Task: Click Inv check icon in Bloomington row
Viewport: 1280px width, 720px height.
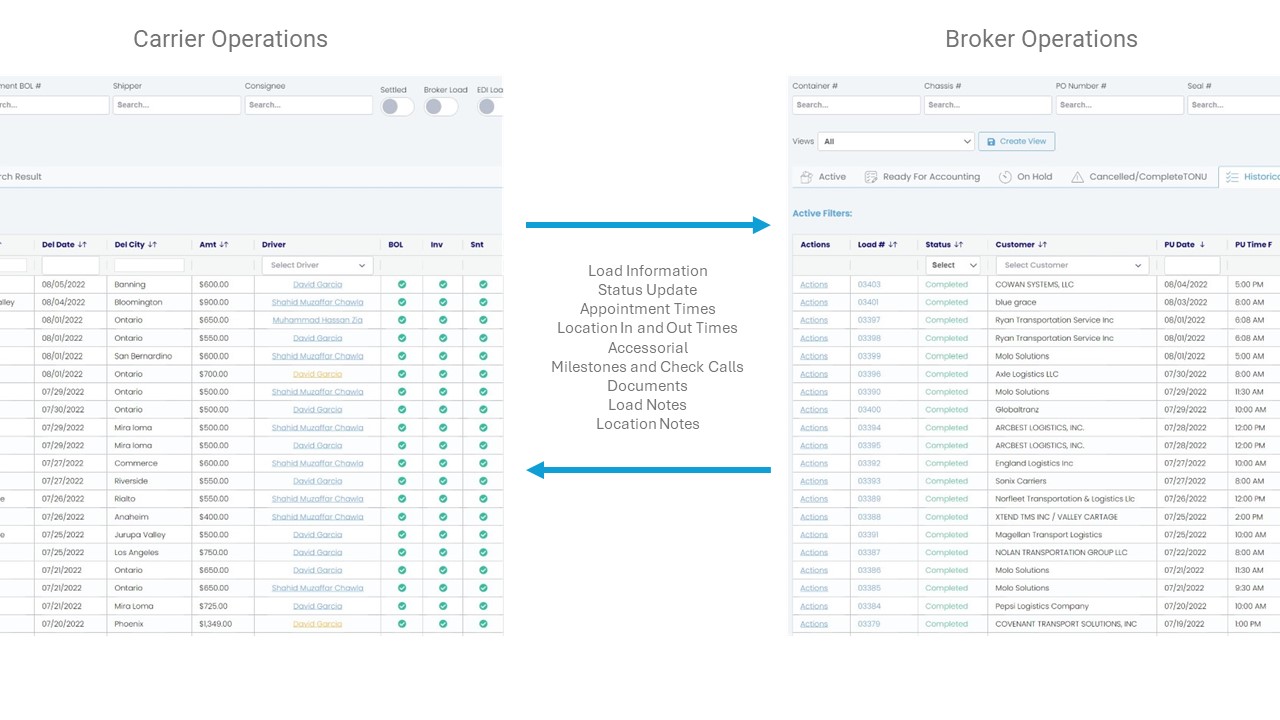Action: tap(443, 302)
